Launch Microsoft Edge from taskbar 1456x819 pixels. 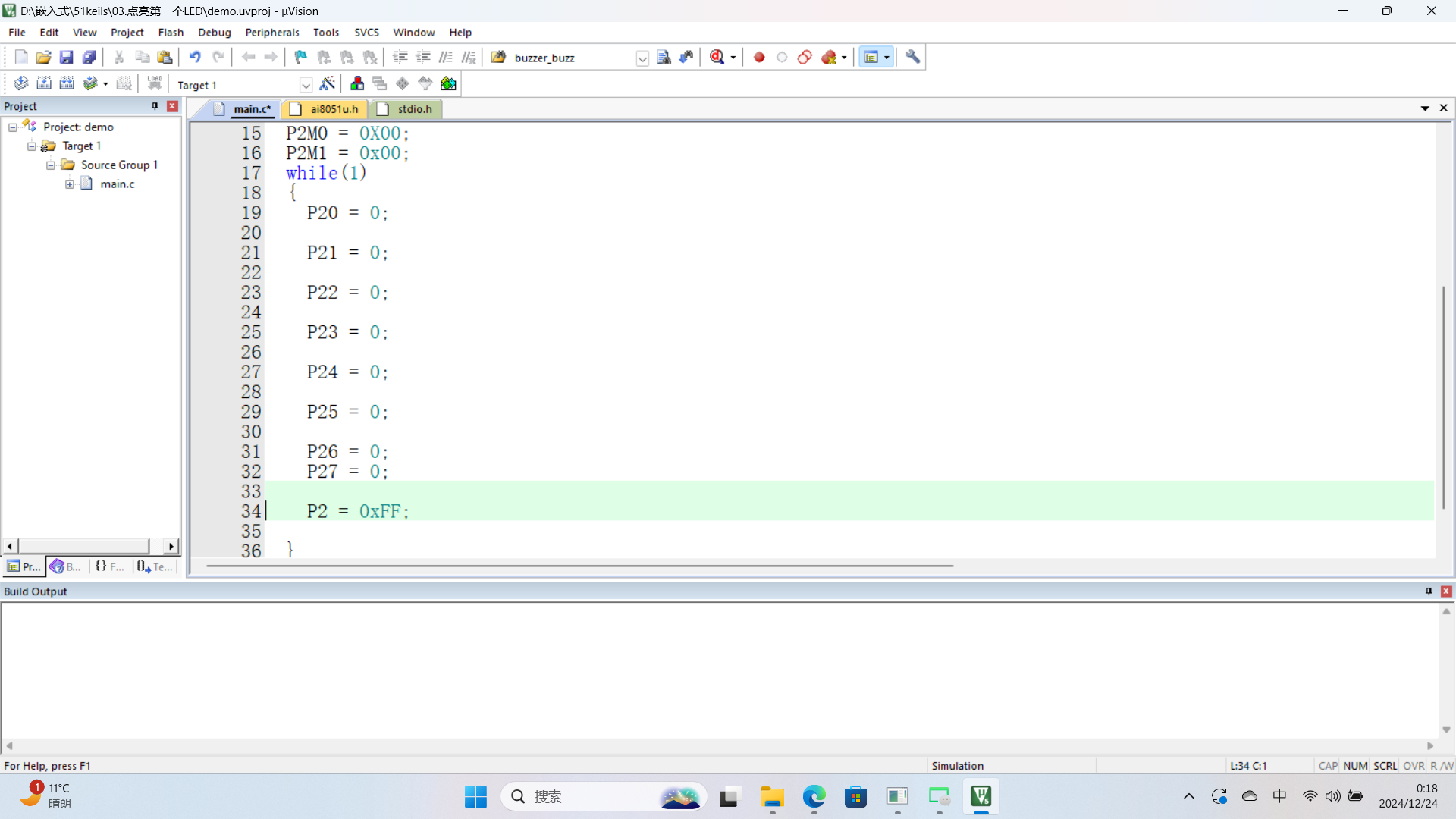pyautogui.click(x=814, y=796)
